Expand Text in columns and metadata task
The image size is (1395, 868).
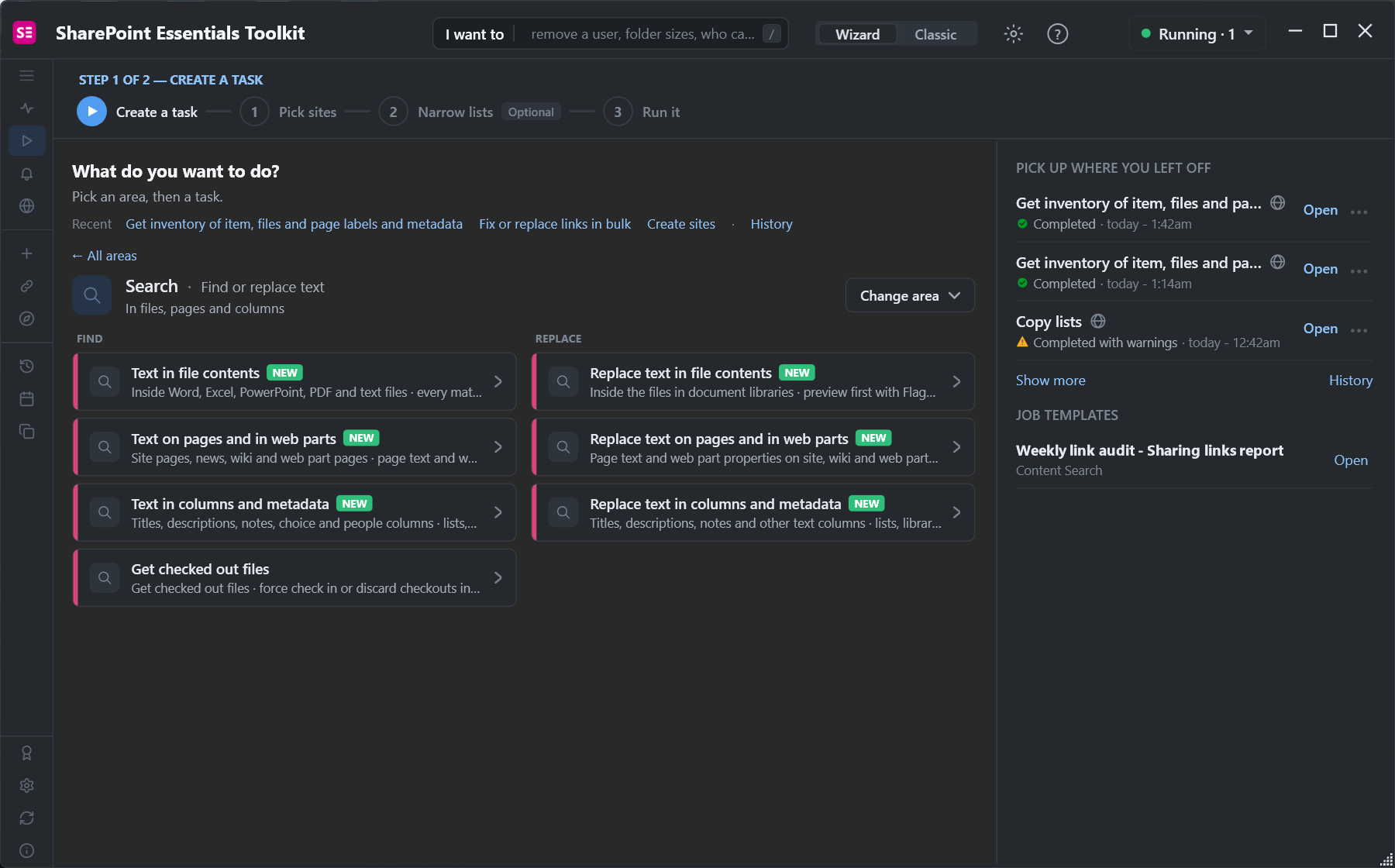(294, 512)
